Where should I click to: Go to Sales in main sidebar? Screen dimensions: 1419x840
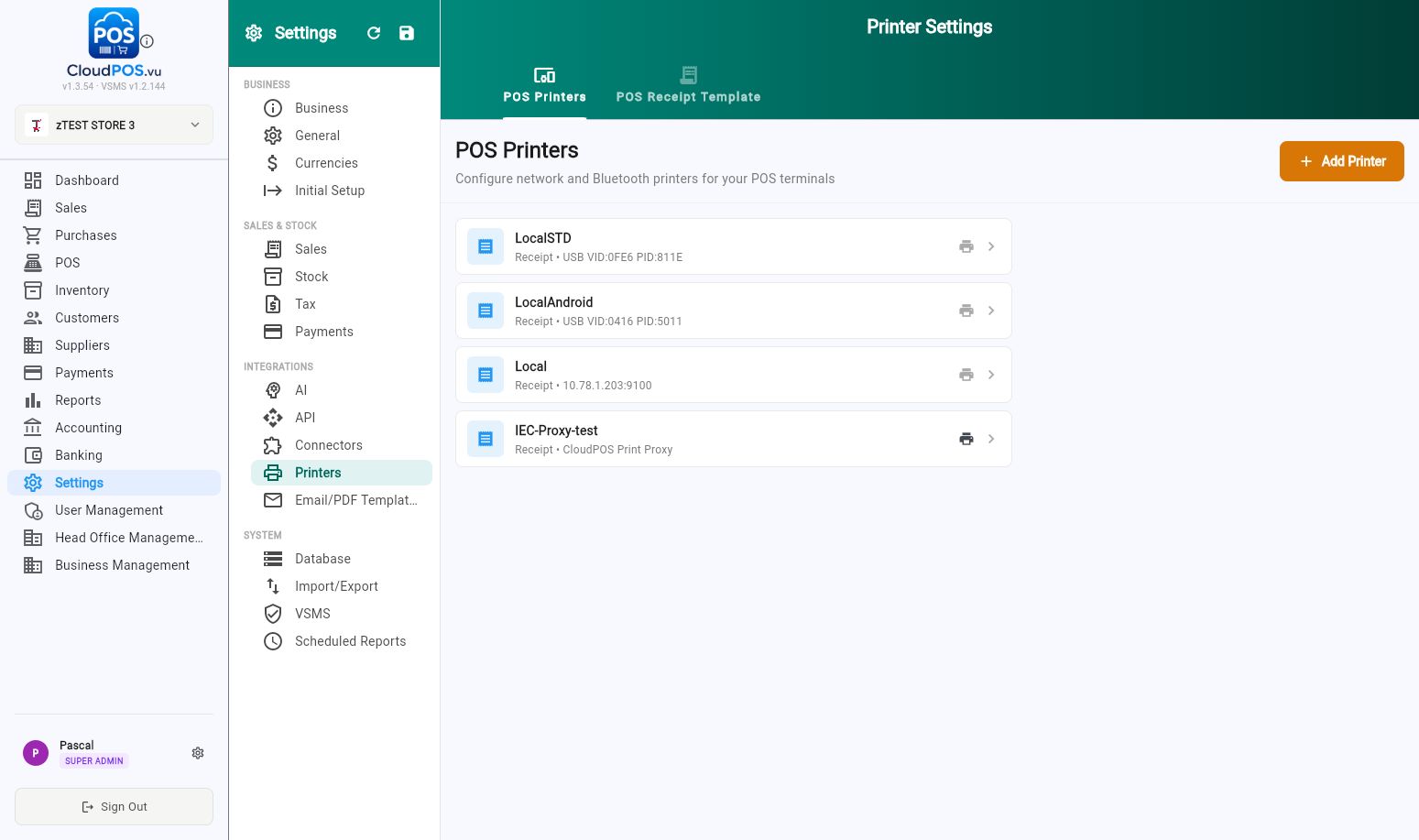coord(114,208)
